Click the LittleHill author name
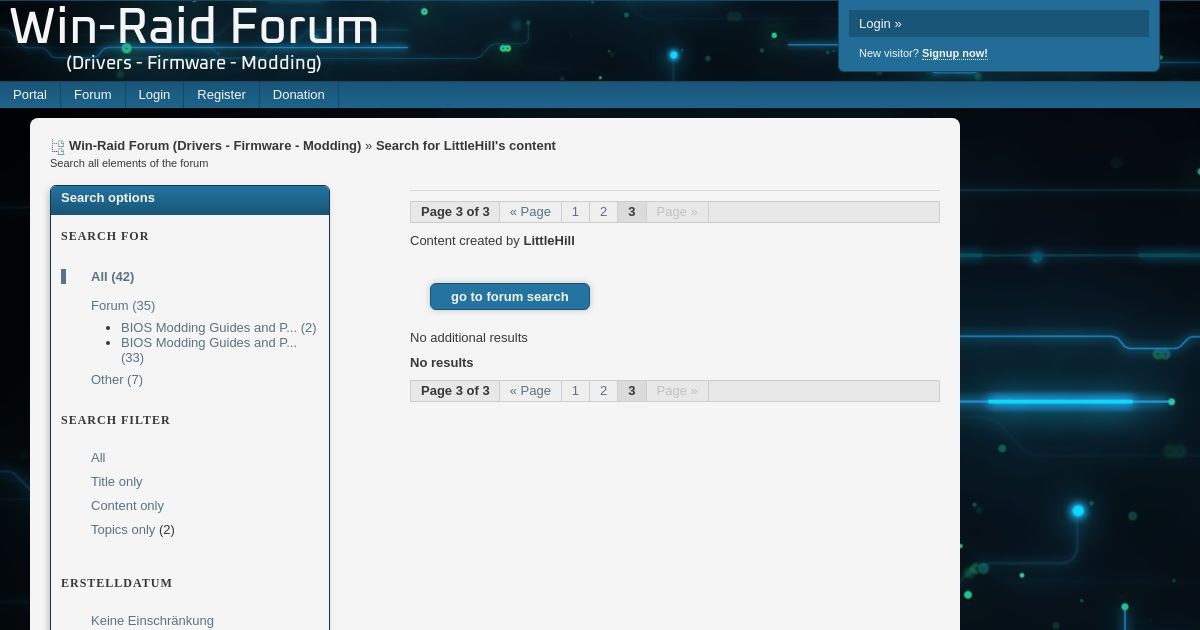This screenshot has height=630, width=1200. tap(549, 240)
